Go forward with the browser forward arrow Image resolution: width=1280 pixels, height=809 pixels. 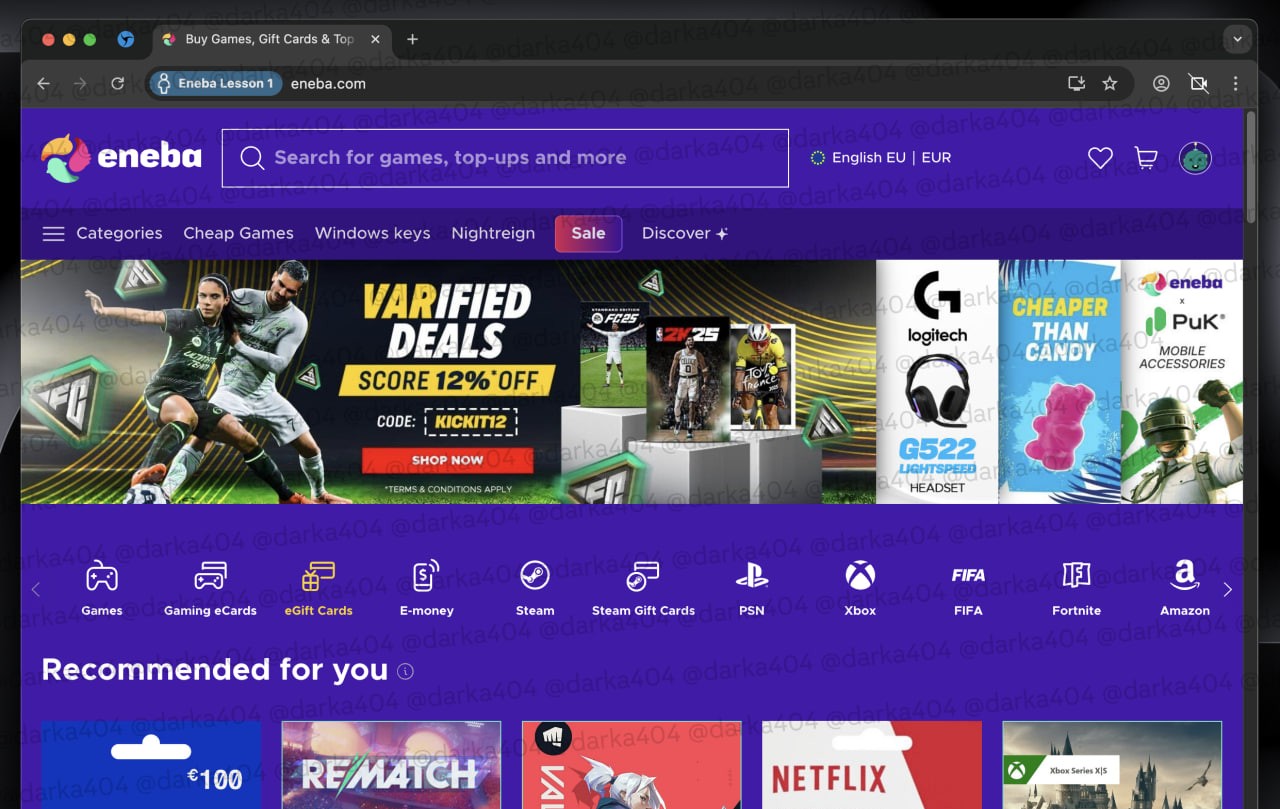coord(80,84)
